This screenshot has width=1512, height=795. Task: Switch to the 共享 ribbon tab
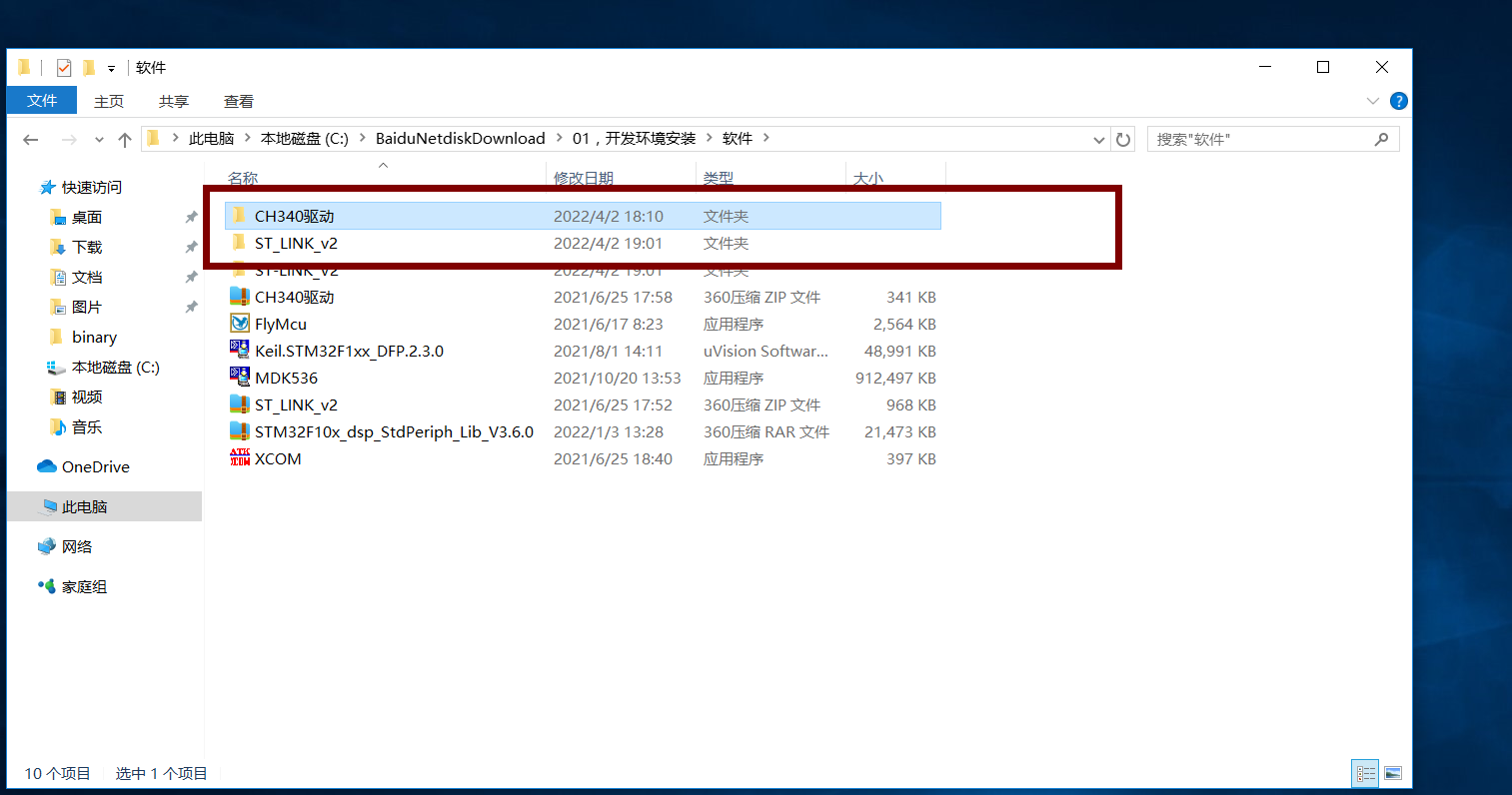click(x=174, y=101)
